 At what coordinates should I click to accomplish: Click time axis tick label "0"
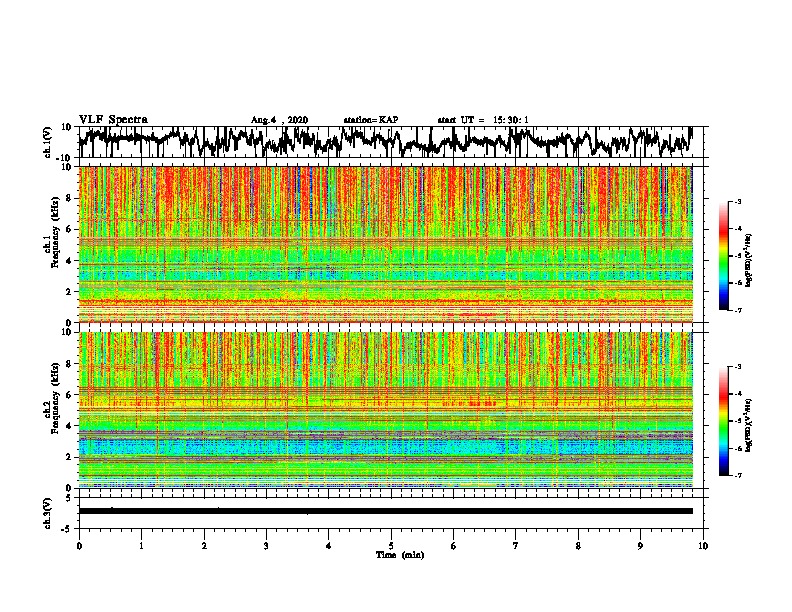[79, 546]
